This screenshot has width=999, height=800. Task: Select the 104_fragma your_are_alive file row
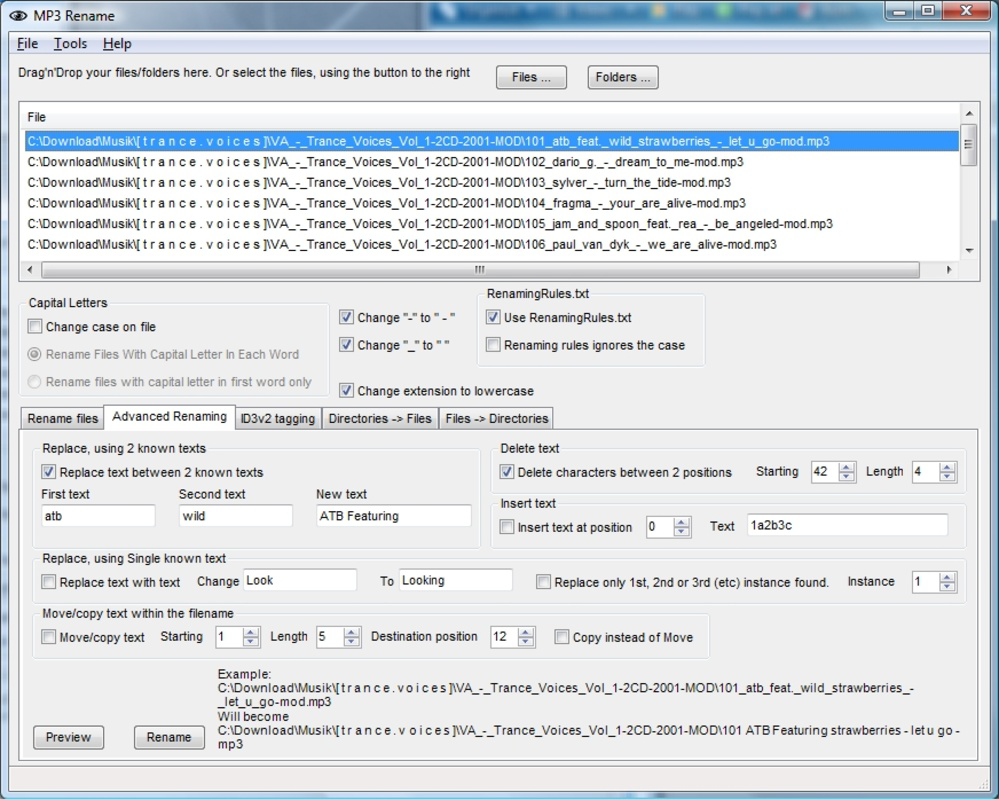492,203
